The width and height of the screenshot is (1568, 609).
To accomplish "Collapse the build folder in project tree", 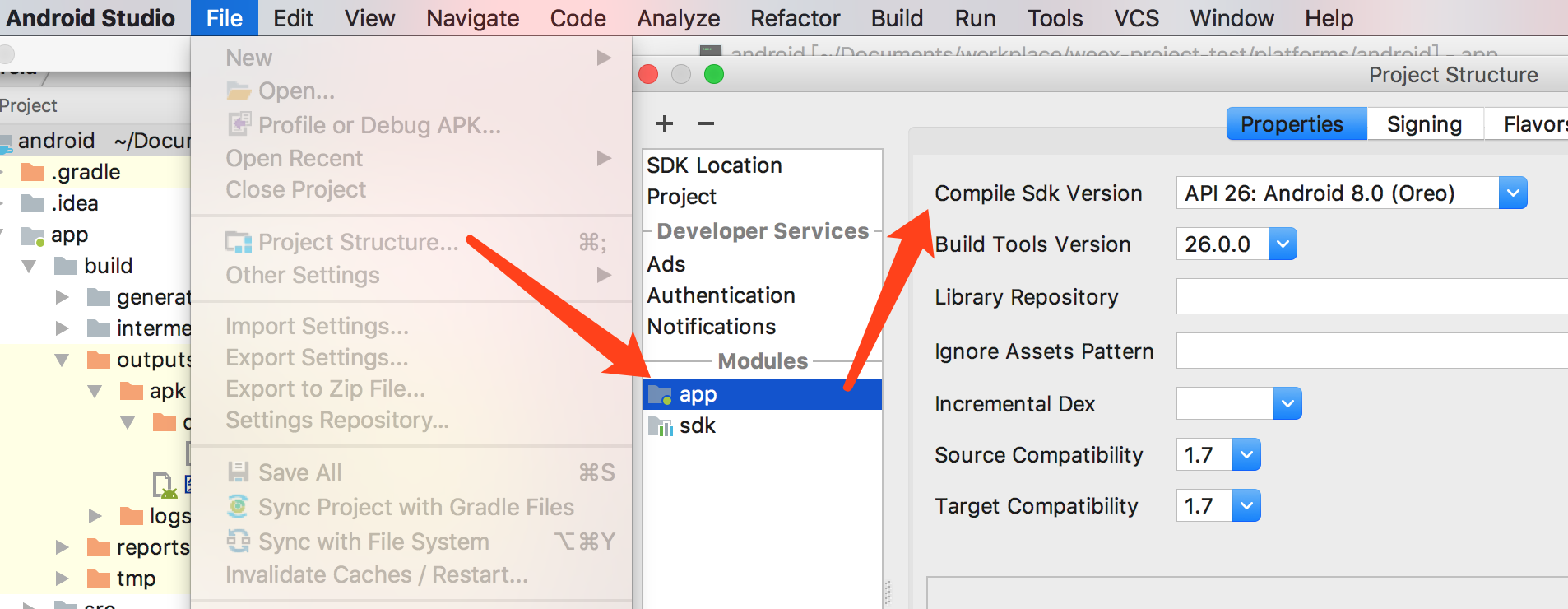I will pyautogui.click(x=30, y=266).
